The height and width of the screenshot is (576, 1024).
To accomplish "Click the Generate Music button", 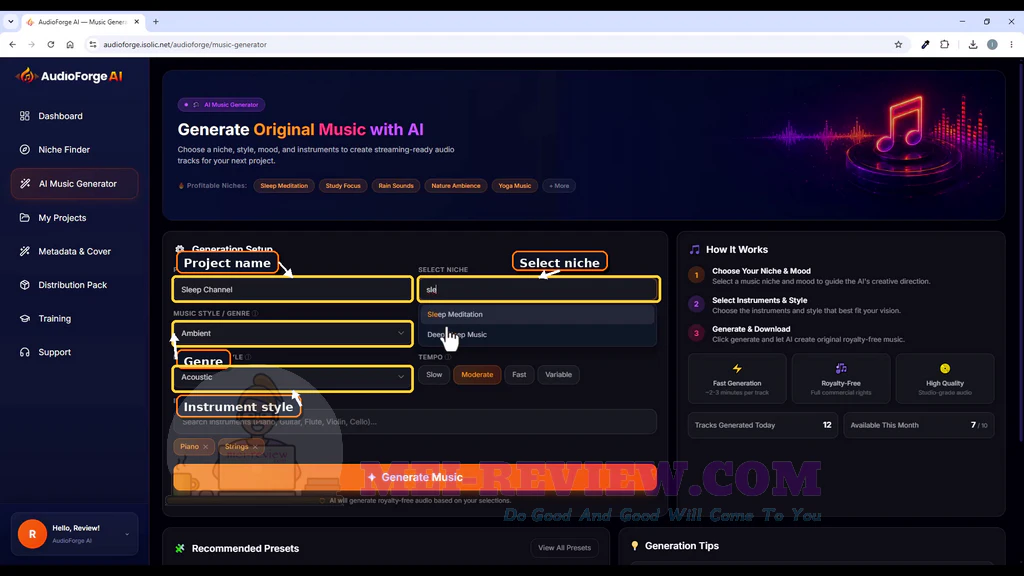I will point(415,477).
